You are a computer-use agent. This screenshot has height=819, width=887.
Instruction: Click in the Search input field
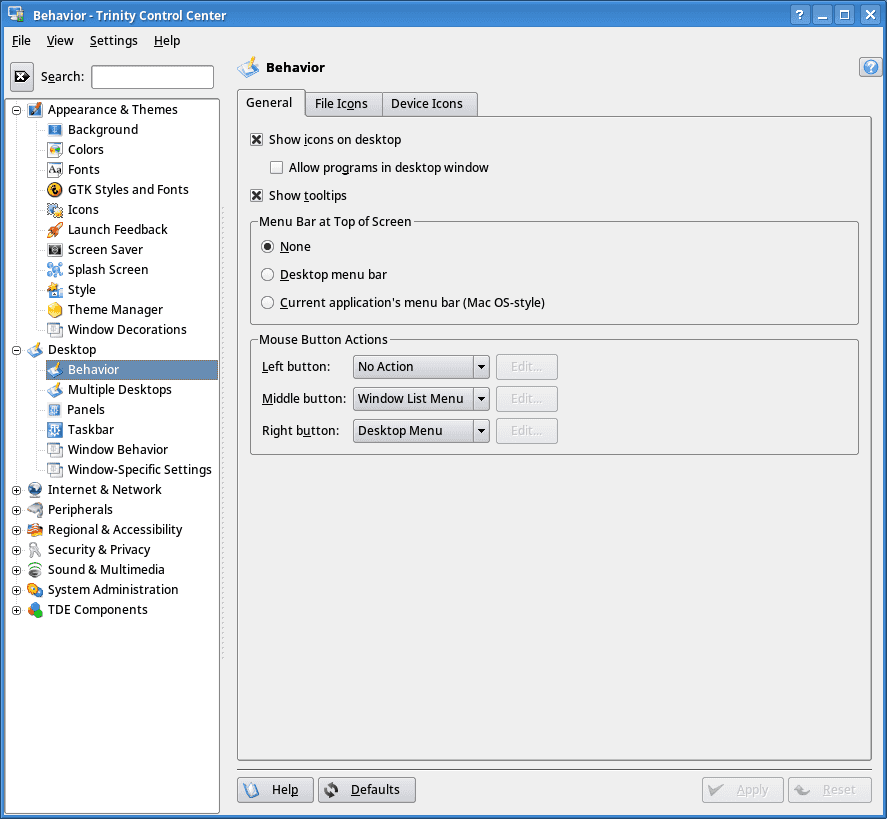click(153, 77)
